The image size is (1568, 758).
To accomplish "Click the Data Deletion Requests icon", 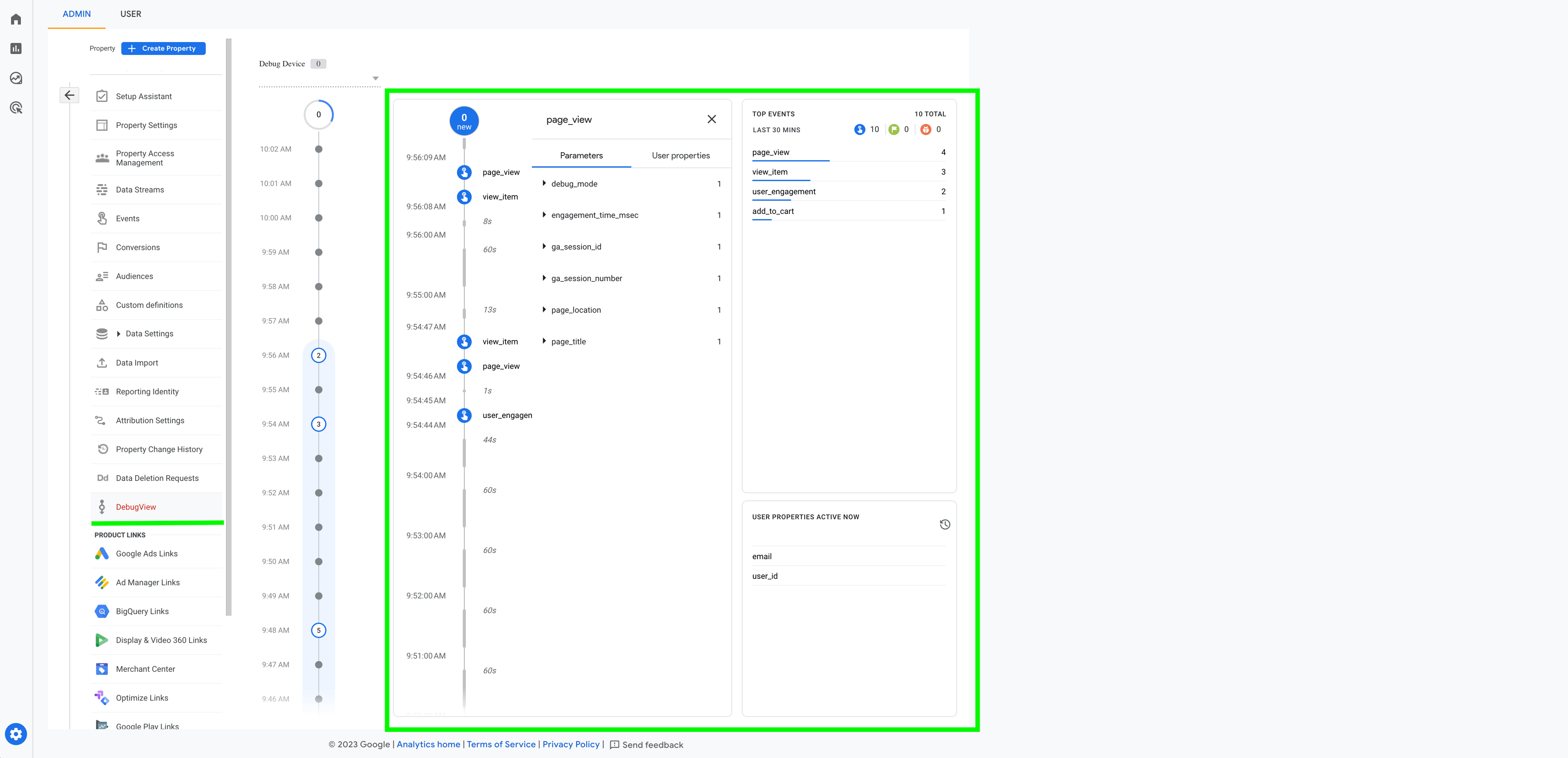I will click(x=102, y=478).
